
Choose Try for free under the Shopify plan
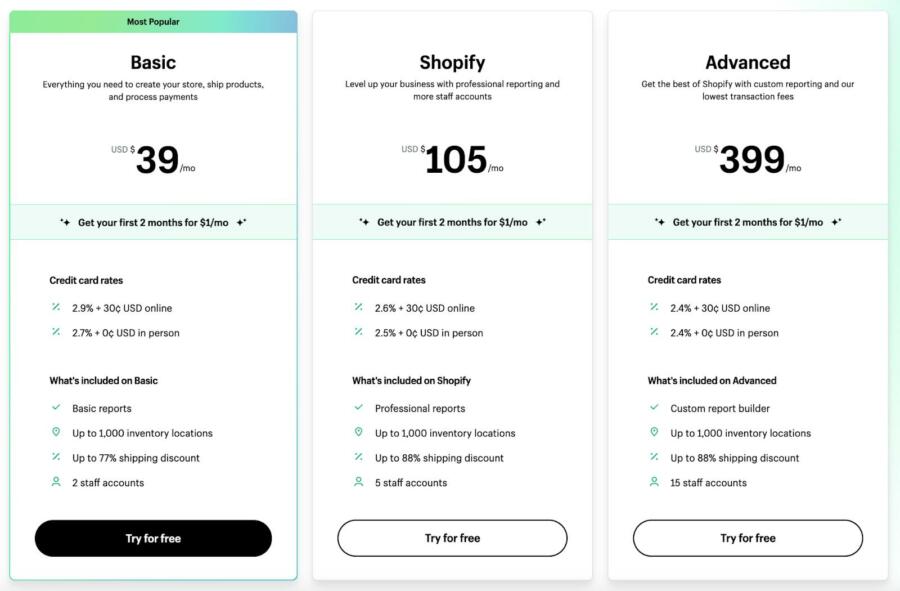pyautogui.click(x=452, y=538)
